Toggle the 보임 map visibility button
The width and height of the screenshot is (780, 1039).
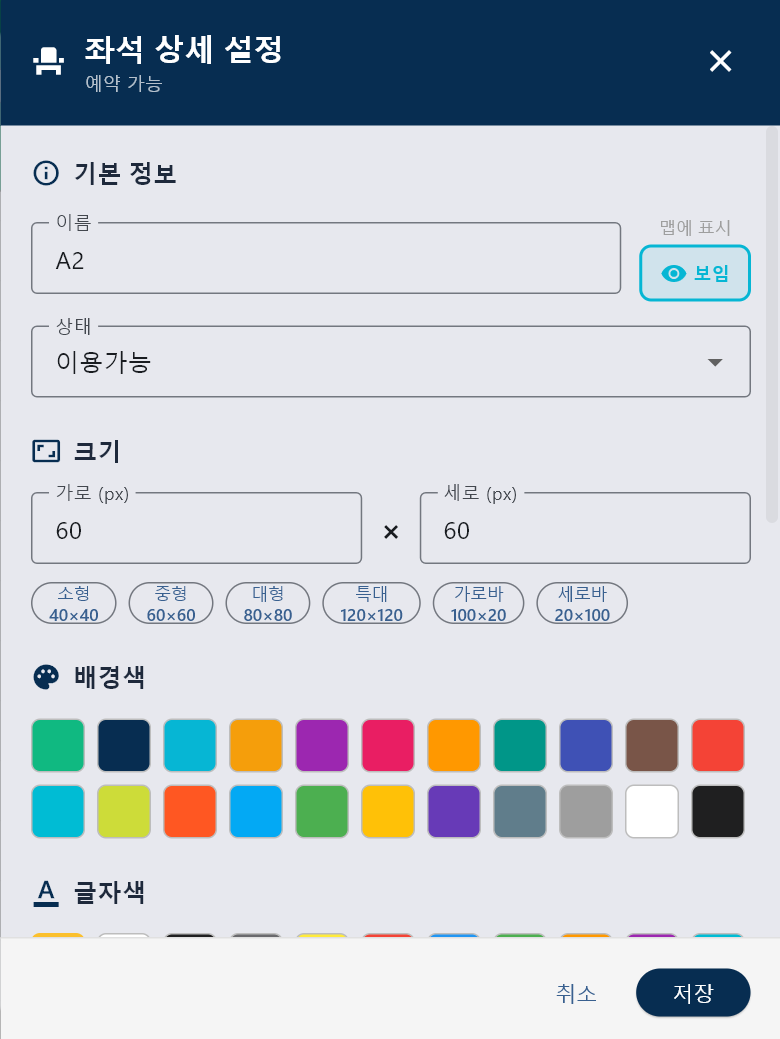[x=694, y=273]
